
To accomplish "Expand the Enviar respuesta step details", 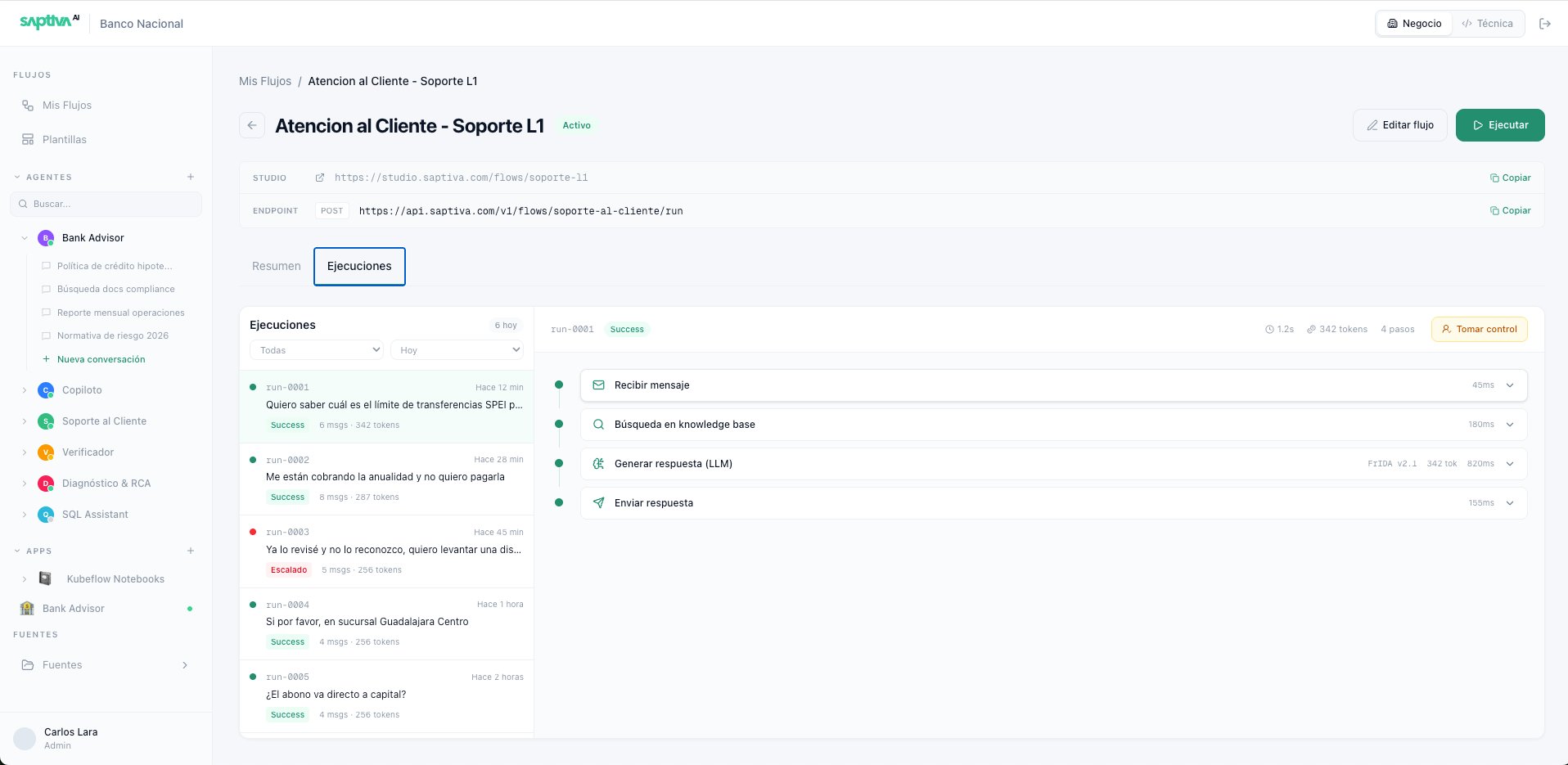I will (x=1509, y=502).
